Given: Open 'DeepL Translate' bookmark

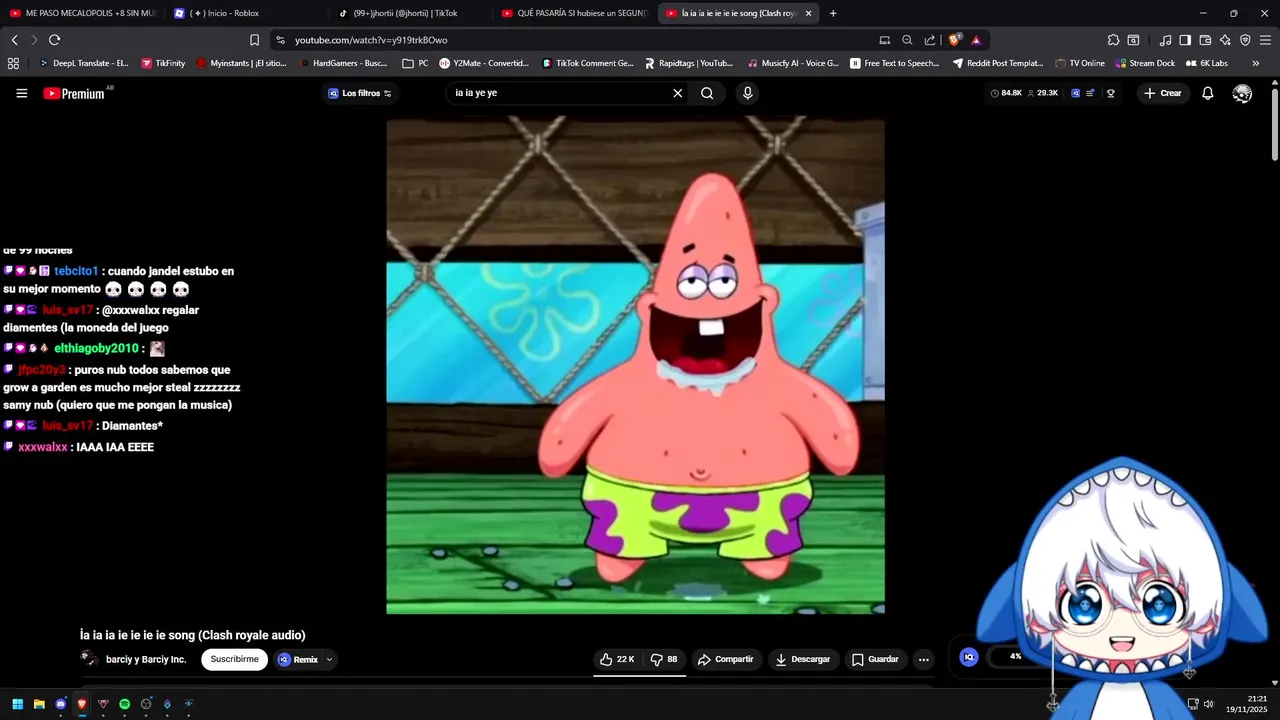Looking at the screenshot, I should [x=83, y=63].
